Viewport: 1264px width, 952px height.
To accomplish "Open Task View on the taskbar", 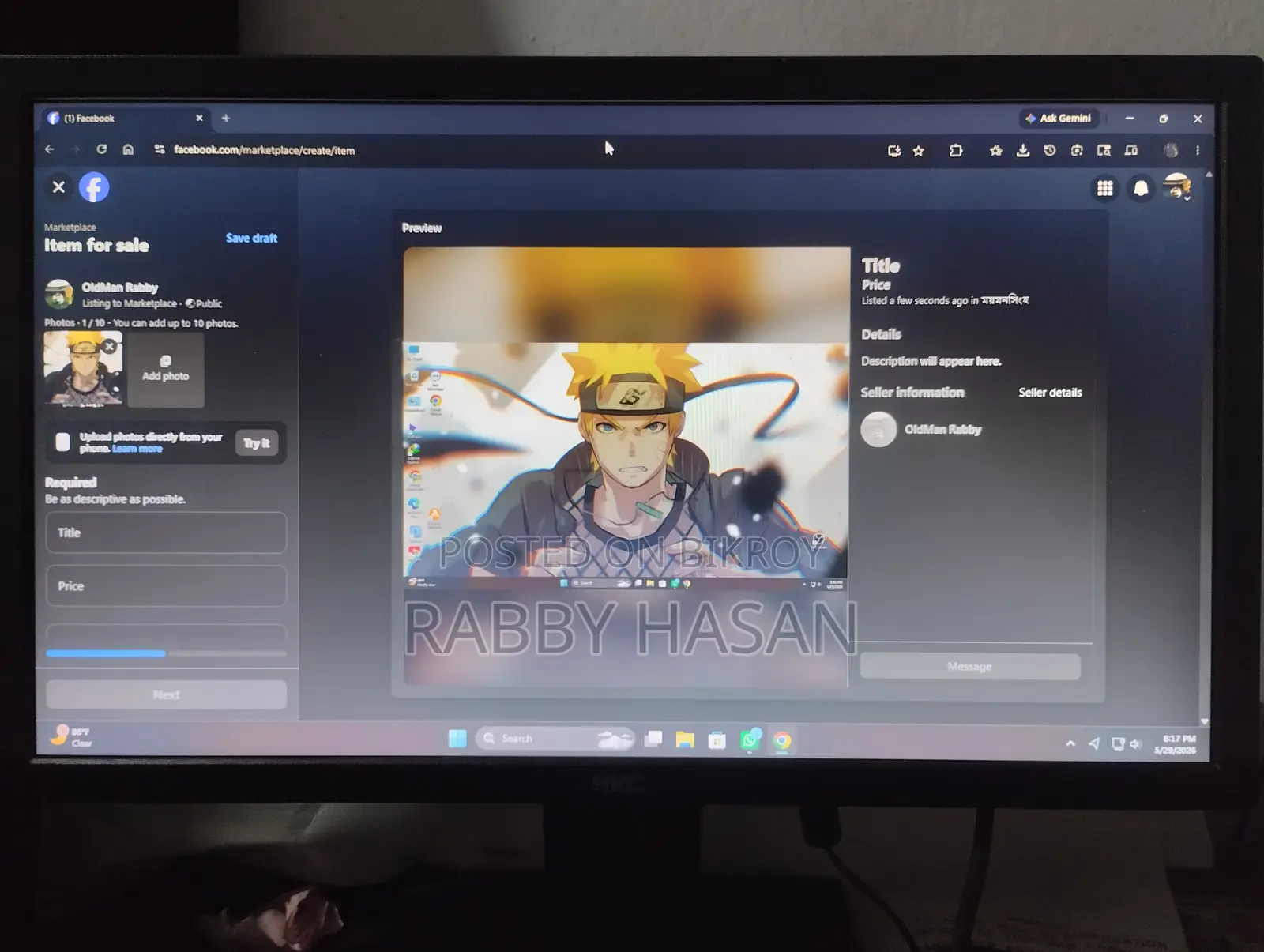I will [x=653, y=739].
